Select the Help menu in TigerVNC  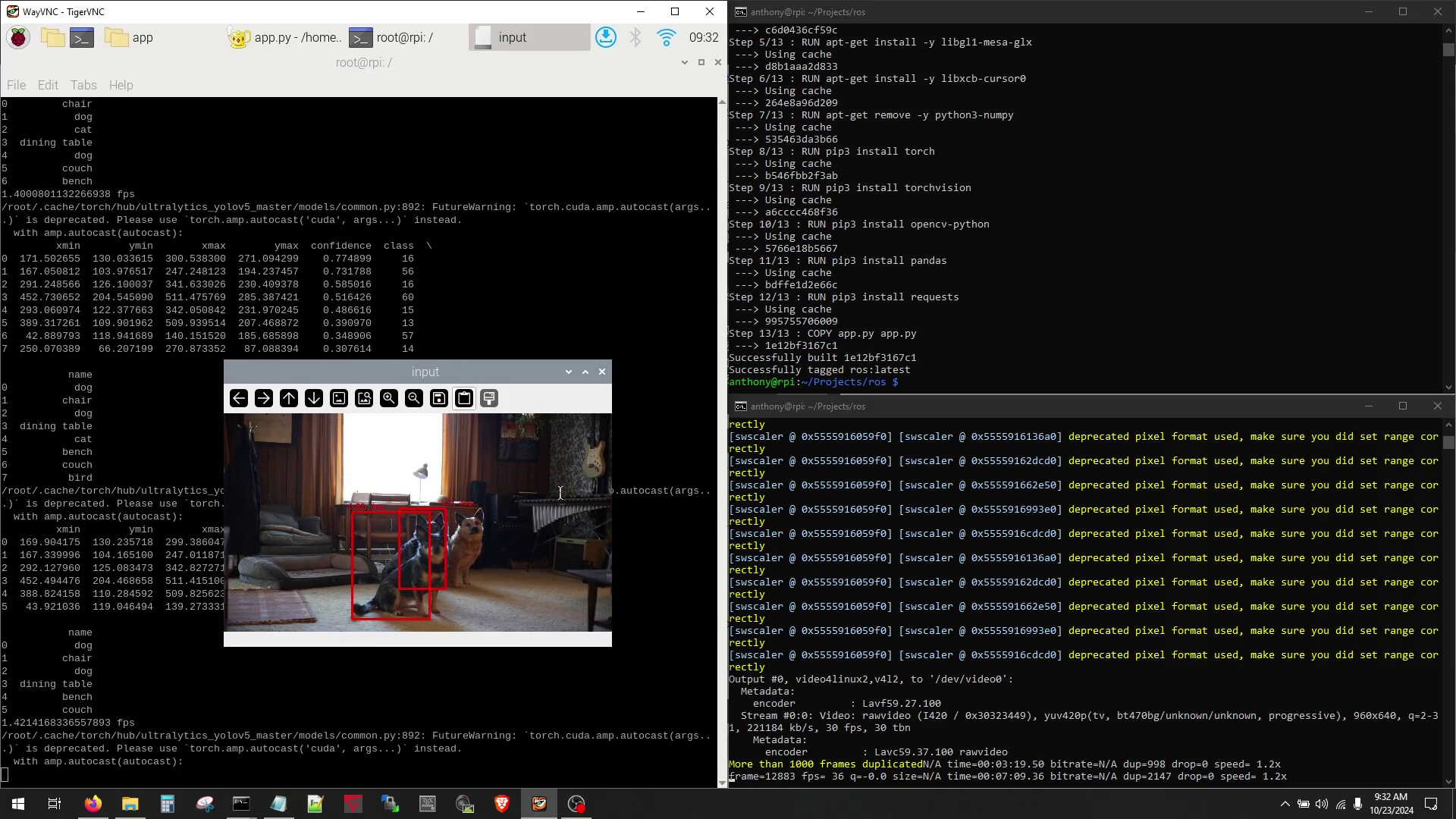click(121, 84)
